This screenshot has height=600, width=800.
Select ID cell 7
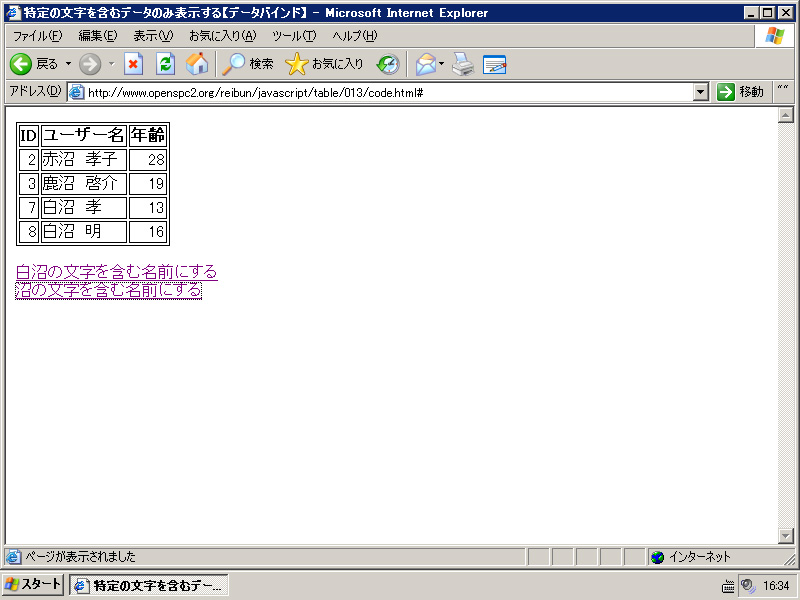(29, 207)
